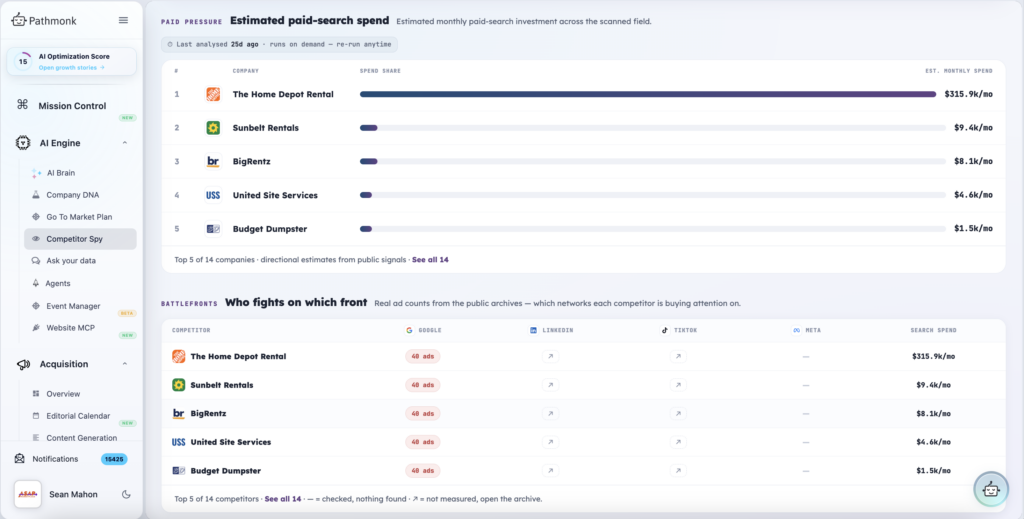
Task: Click Budget Dumpster logo in spend list
Action: tap(213, 228)
